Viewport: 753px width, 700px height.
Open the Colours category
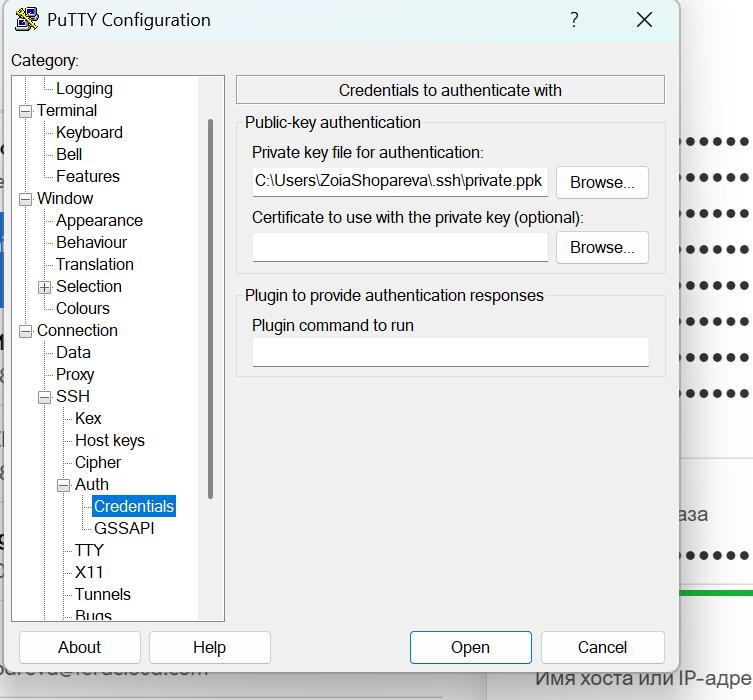click(83, 308)
